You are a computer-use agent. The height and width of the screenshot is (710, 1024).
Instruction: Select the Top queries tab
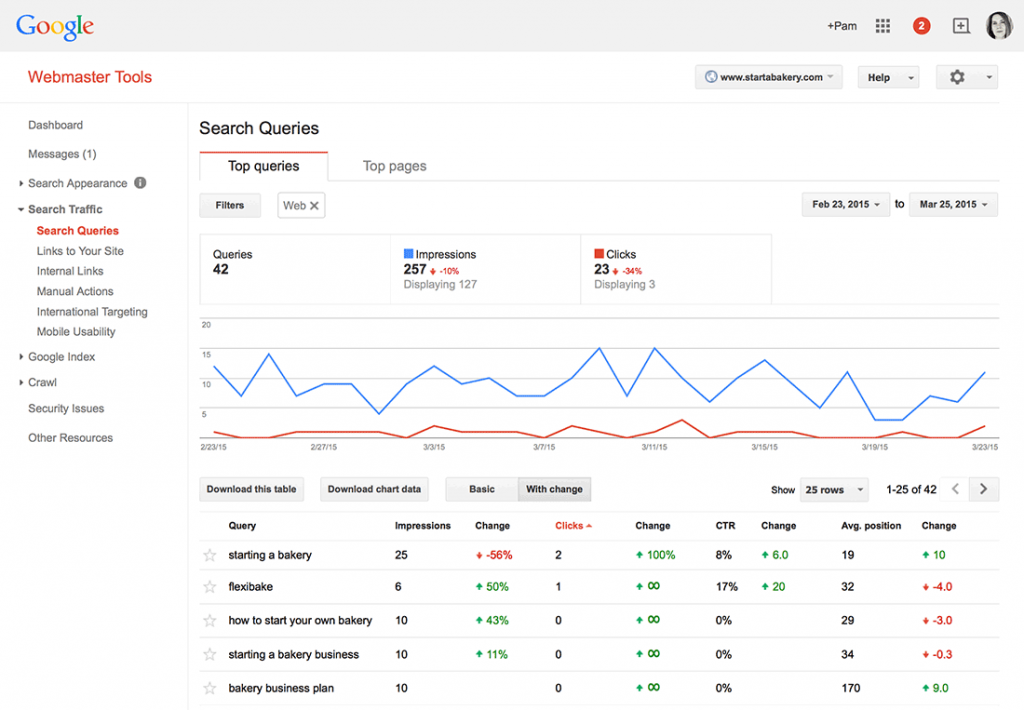pyautogui.click(x=263, y=166)
